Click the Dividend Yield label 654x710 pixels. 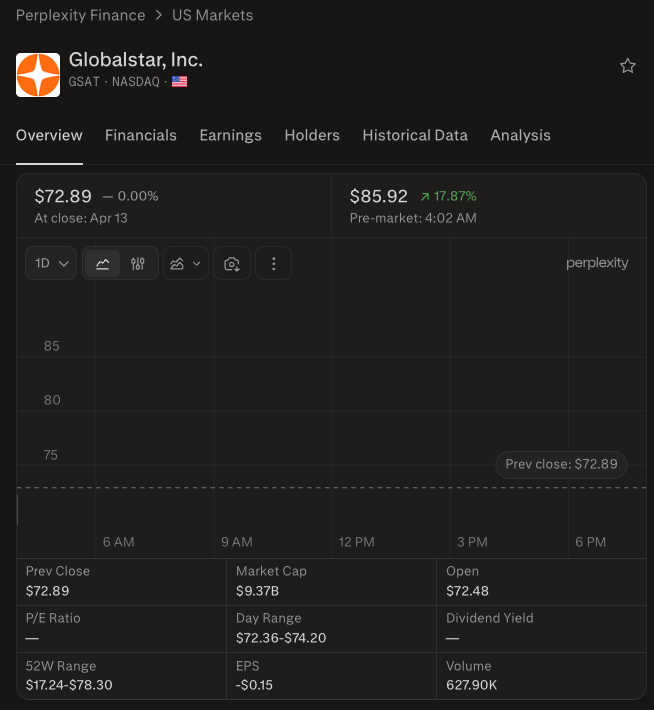[x=490, y=618]
